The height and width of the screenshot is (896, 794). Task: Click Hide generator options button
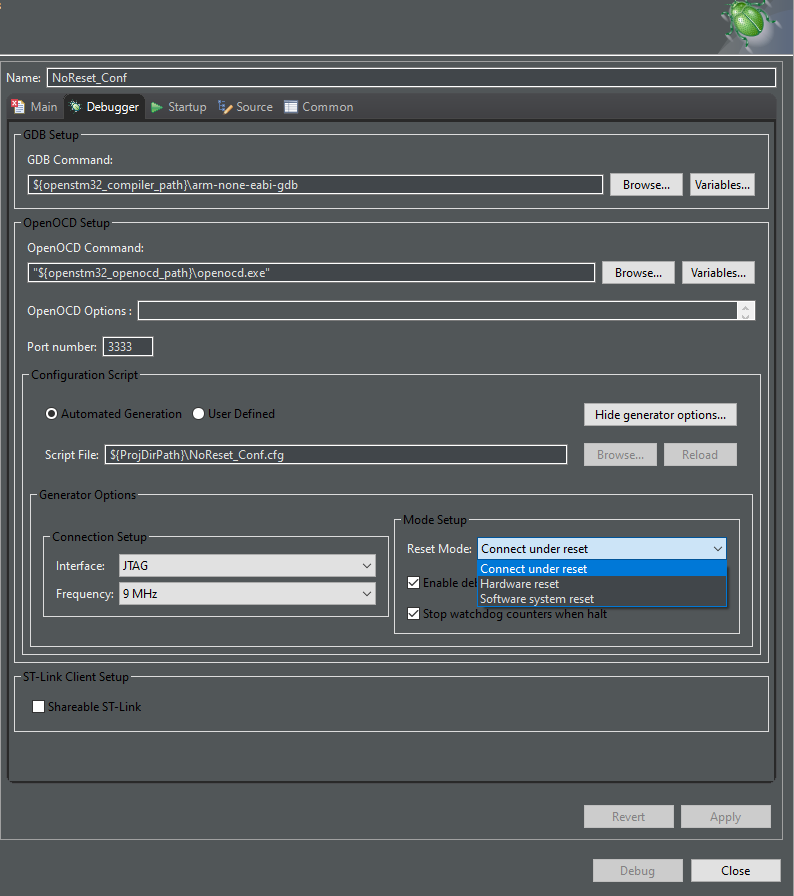coord(660,415)
